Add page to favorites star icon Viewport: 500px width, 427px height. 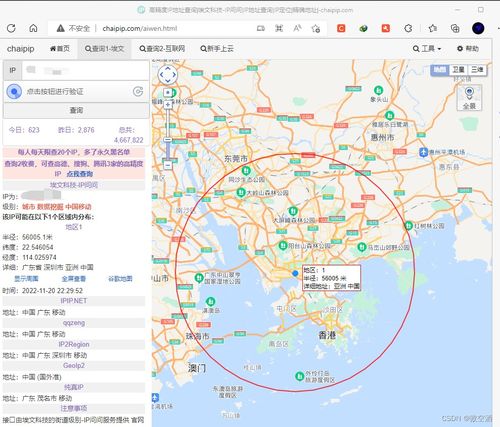(316, 29)
